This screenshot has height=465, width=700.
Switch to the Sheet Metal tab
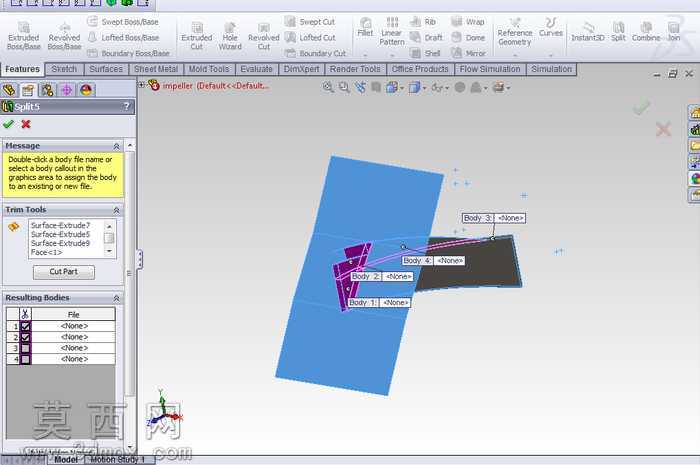click(156, 69)
